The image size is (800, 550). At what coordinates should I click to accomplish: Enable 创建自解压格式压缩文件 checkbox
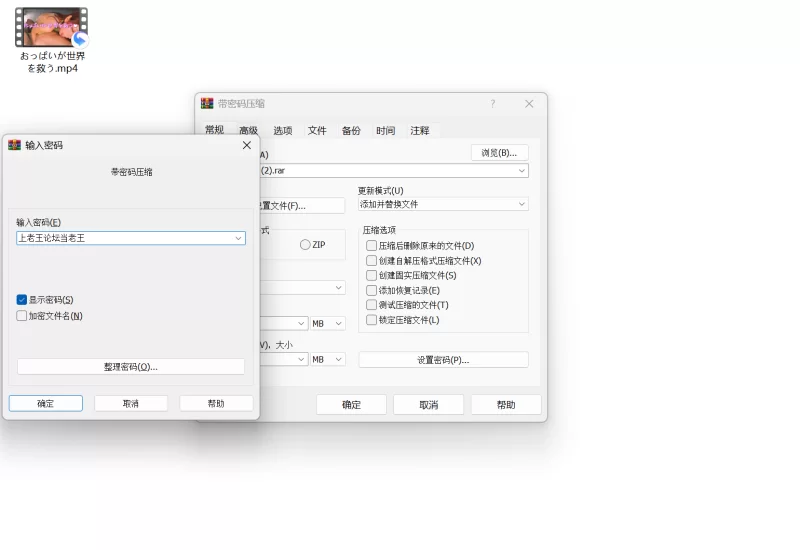tap(372, 261)
